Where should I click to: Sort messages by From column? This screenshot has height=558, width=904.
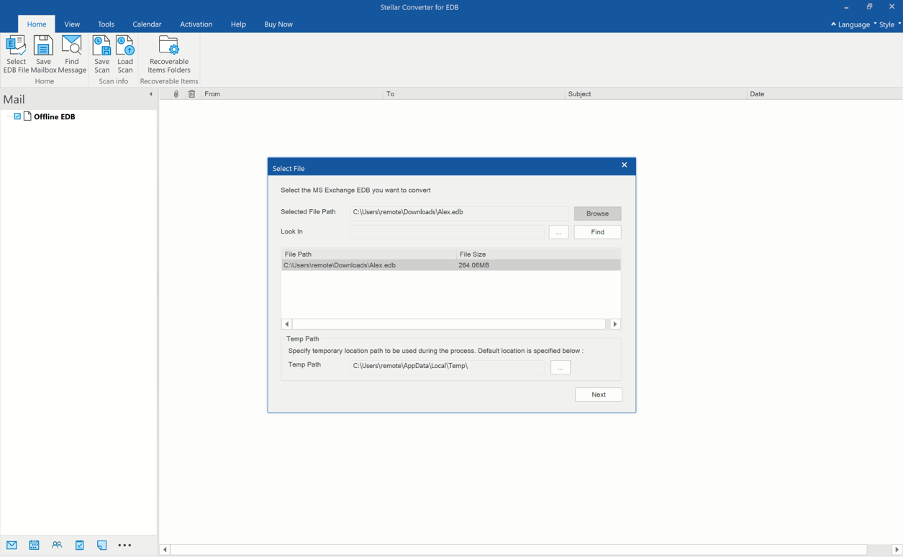pyautogui.click(x=292, y=94)
